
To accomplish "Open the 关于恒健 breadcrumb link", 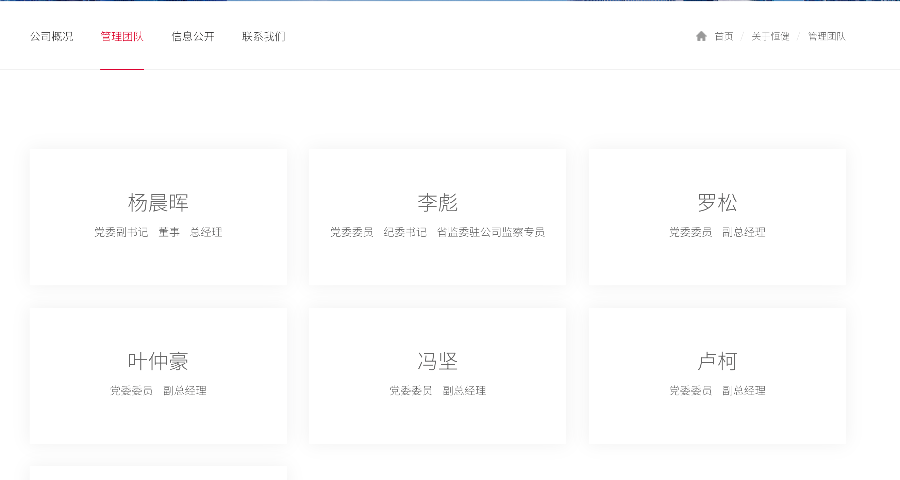I will [770, 36].
